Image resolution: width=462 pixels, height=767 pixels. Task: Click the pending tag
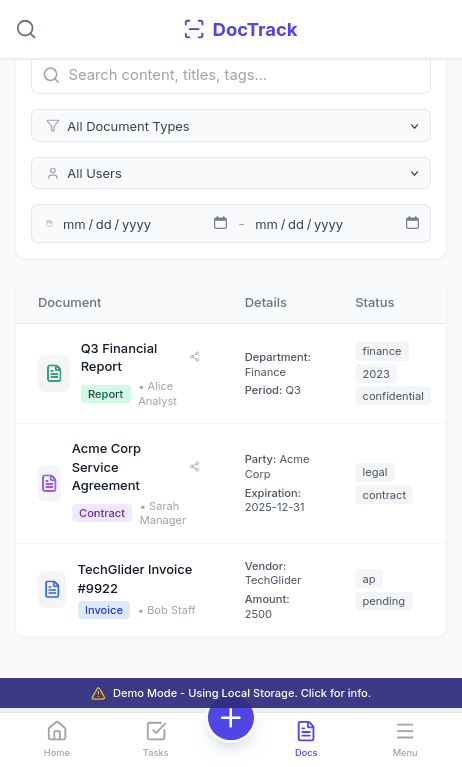point(384,601)
